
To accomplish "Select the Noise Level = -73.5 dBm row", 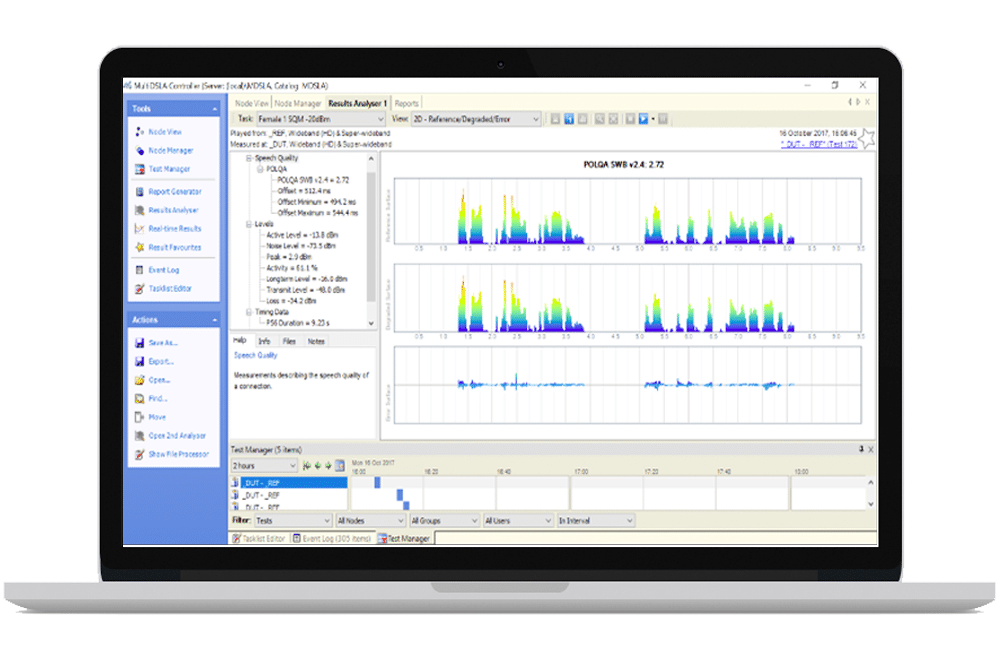I will point(301,246).
